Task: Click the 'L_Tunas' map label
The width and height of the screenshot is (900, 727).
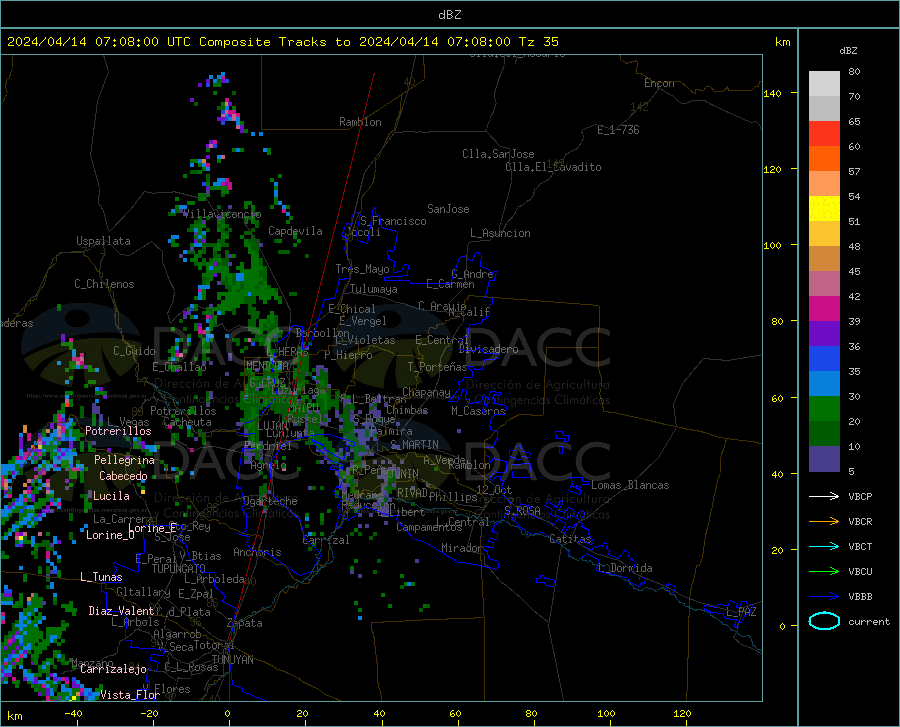Action: coord(101,577)
